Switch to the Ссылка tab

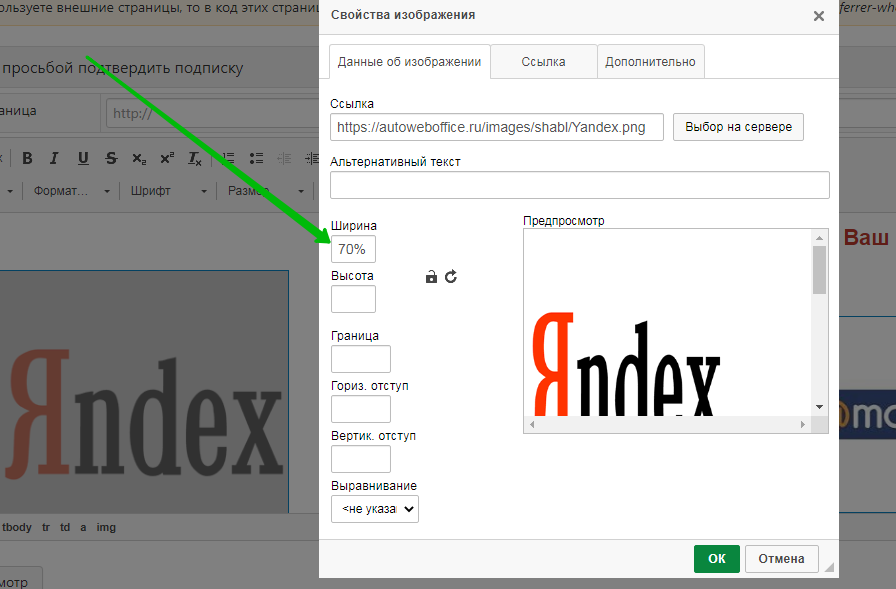[x=543, y=61]
